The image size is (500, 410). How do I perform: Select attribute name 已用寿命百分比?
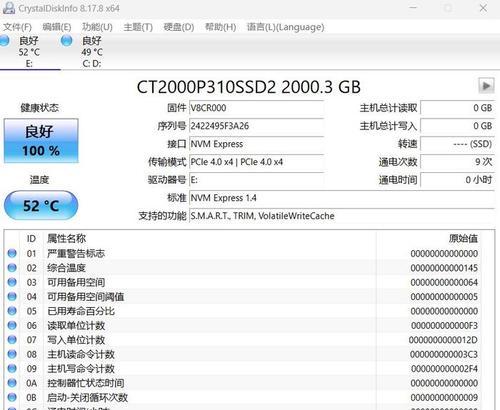click(81, 311)
